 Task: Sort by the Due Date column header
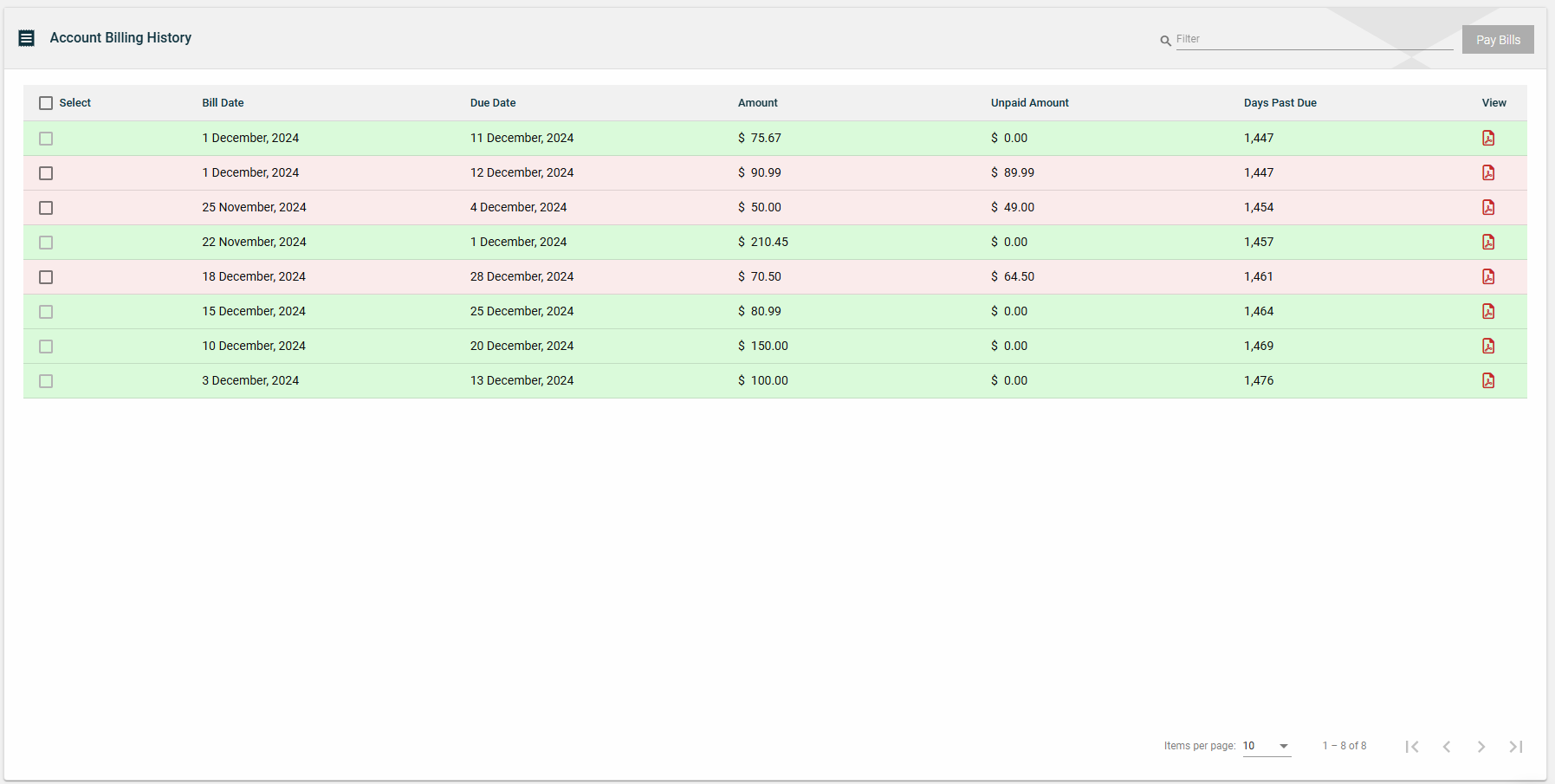tap(493, 102)
